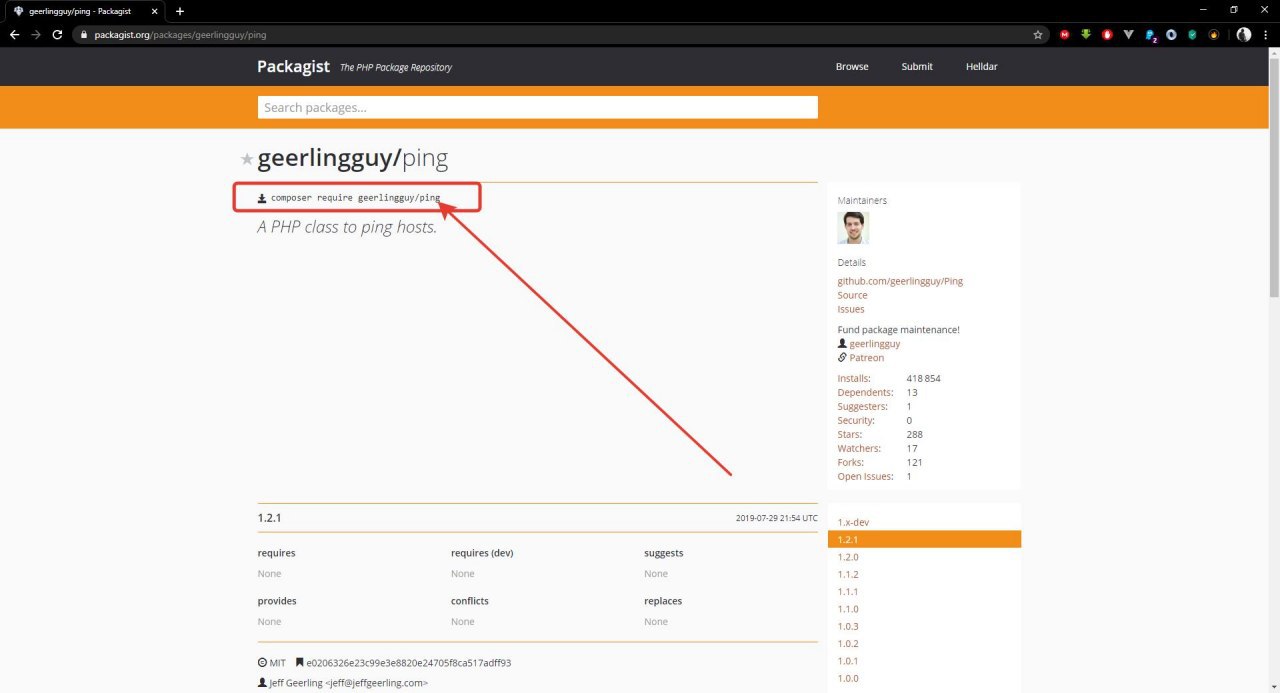Select the geerlingguy/ping browser tab
Viewport: 1280px width, 693px height.
(x=84, y=11)
